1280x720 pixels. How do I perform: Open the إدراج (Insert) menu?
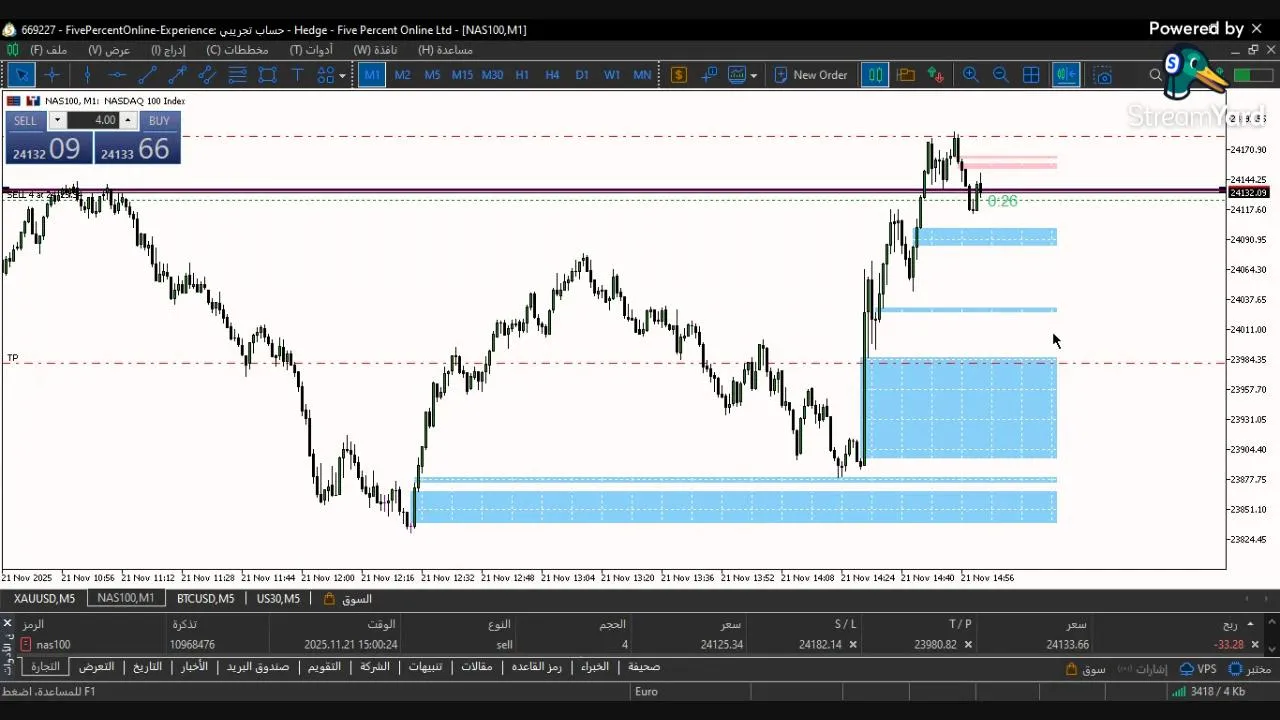(x=168, y=49)
